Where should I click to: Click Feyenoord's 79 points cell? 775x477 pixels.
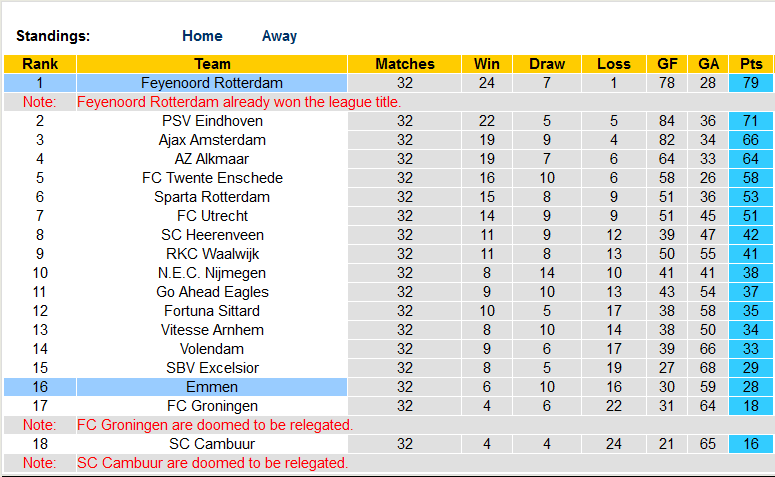[750, 83]
